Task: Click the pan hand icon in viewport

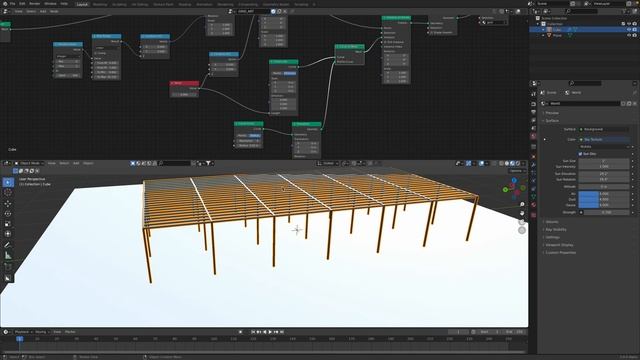Action: 522,213
